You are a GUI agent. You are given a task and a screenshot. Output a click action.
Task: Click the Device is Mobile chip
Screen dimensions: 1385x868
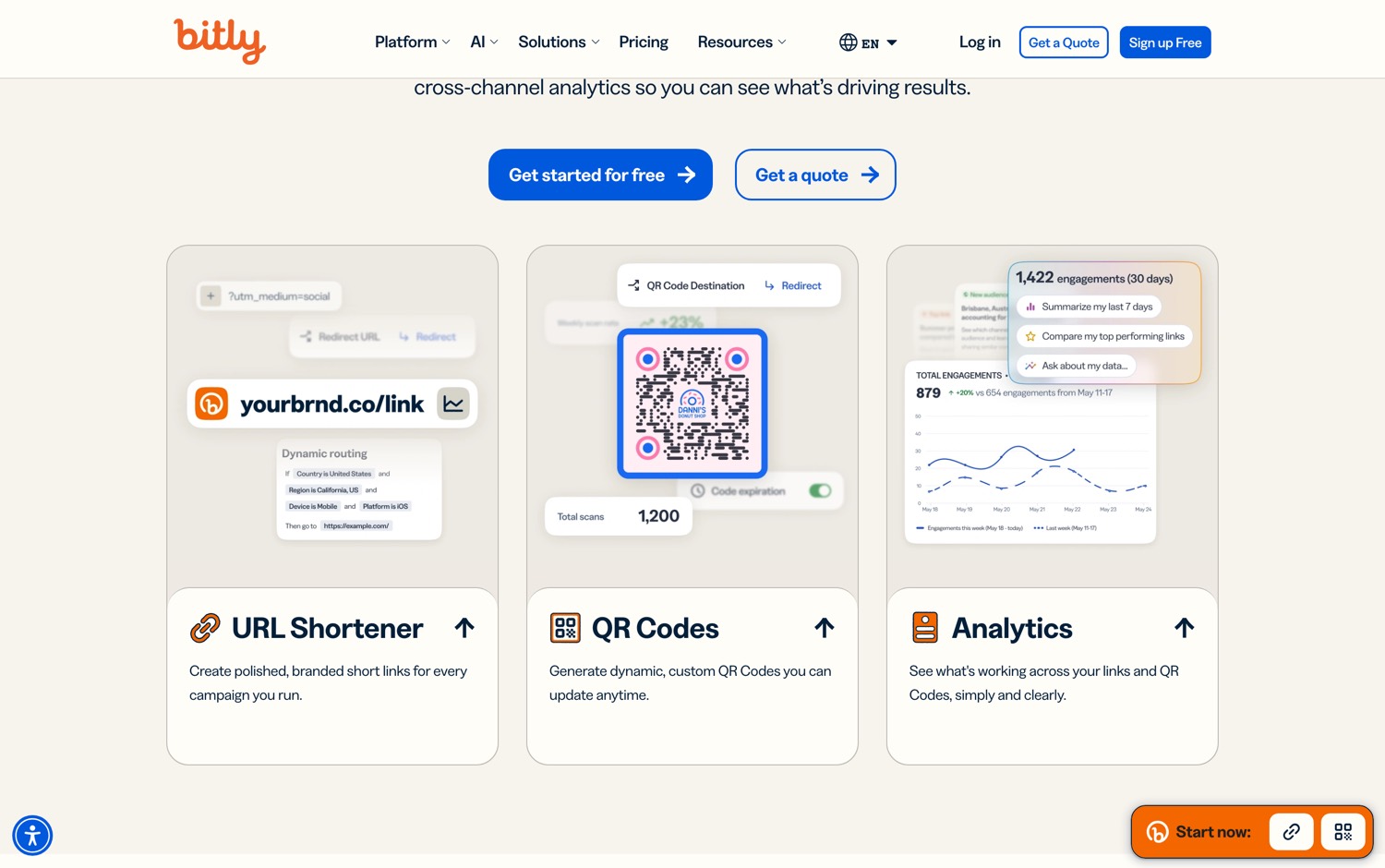(x=313, y=506)
